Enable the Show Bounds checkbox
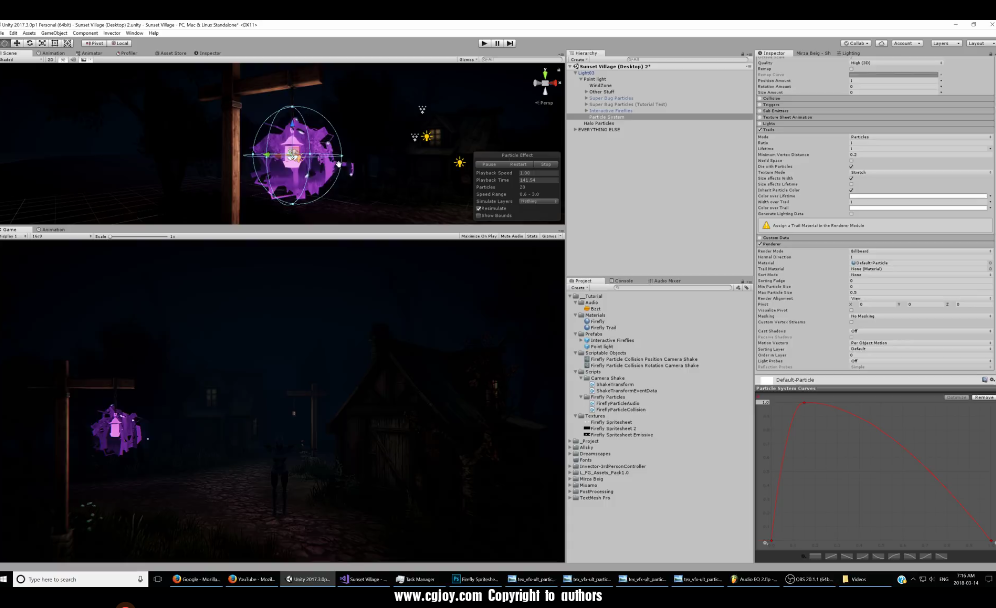Image resolution: width=996 pixels, height=608 pixels. coord(478,215)
